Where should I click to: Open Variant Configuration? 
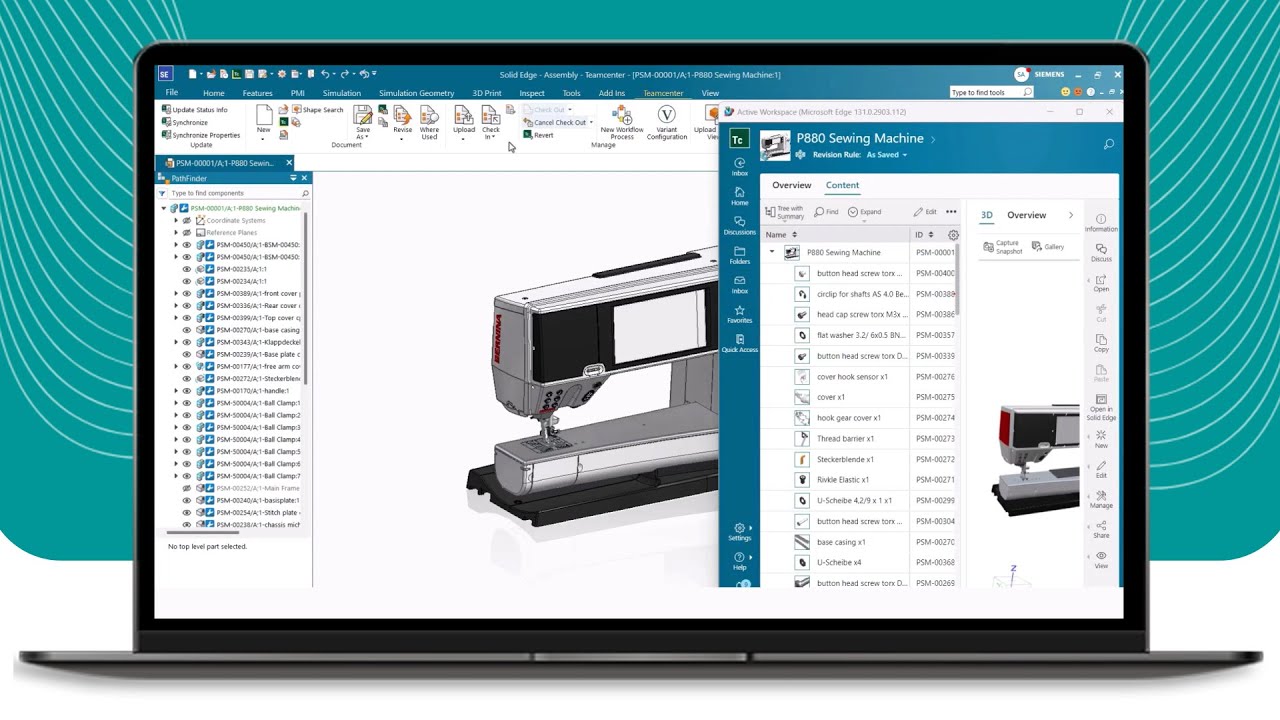(x=666, y=121)
